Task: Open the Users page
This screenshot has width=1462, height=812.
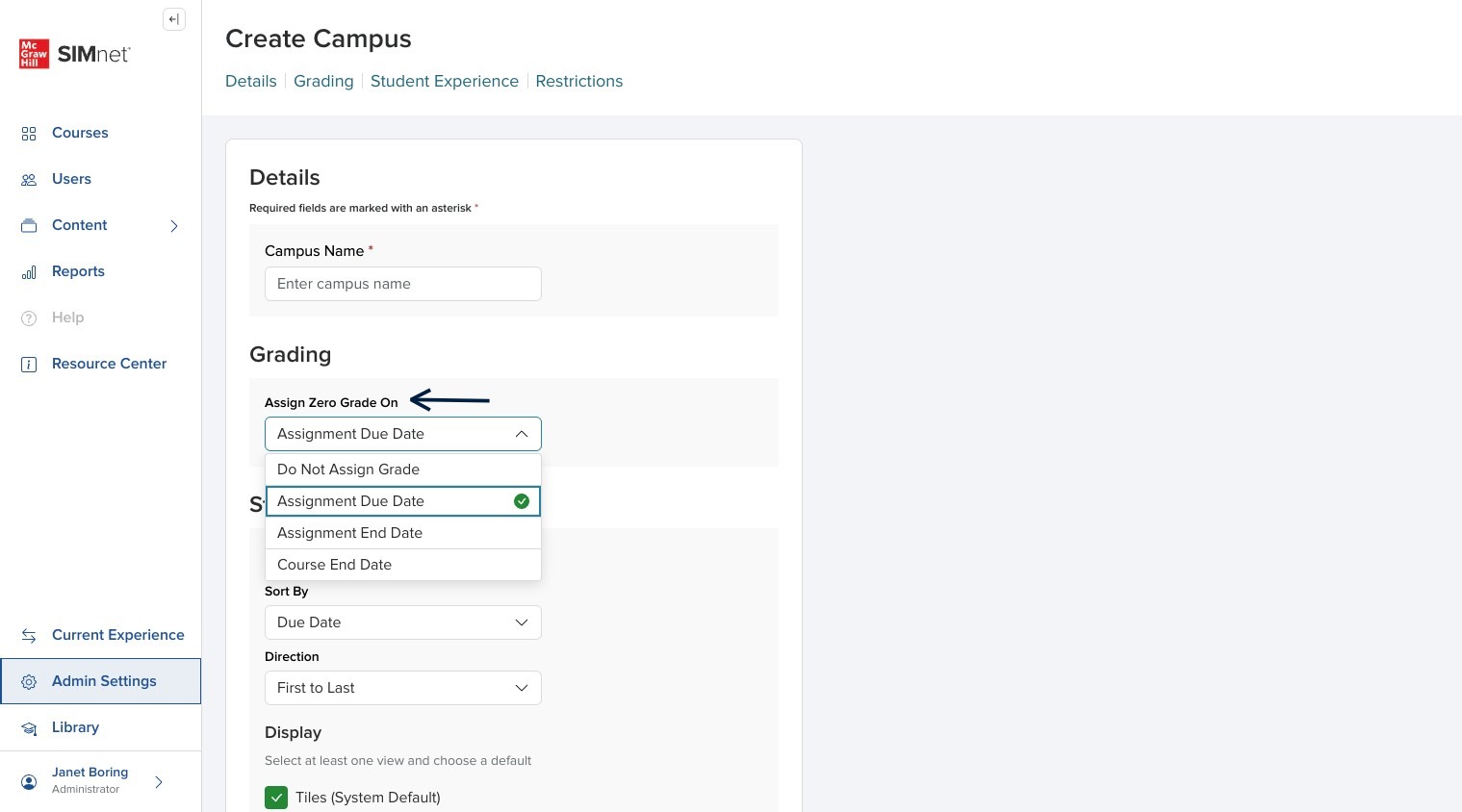Action: (x=71, y=179)
